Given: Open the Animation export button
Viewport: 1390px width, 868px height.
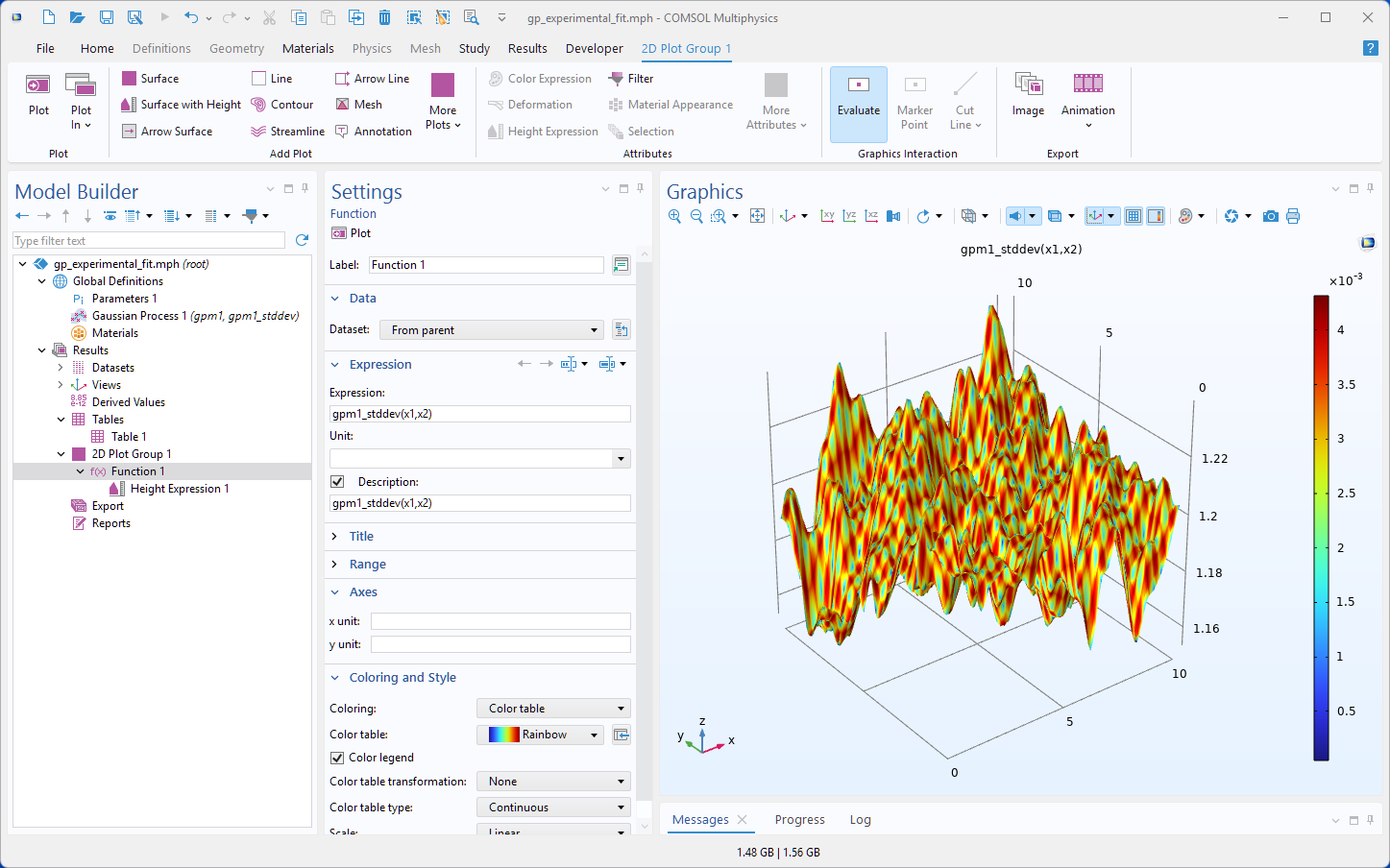Looking at the screenshot, I should point(1088,102).
